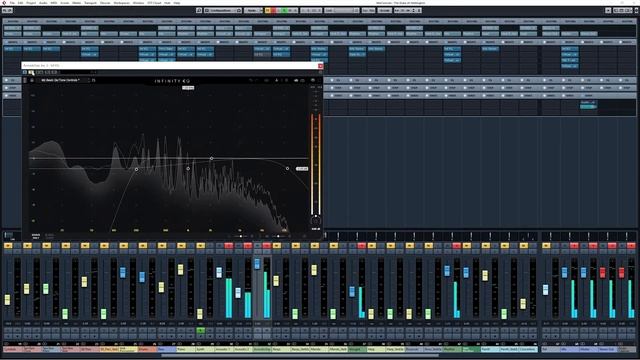Click the green enabled automation button
The width and height of the screenshot is (640, 360).
pos(200,330)
